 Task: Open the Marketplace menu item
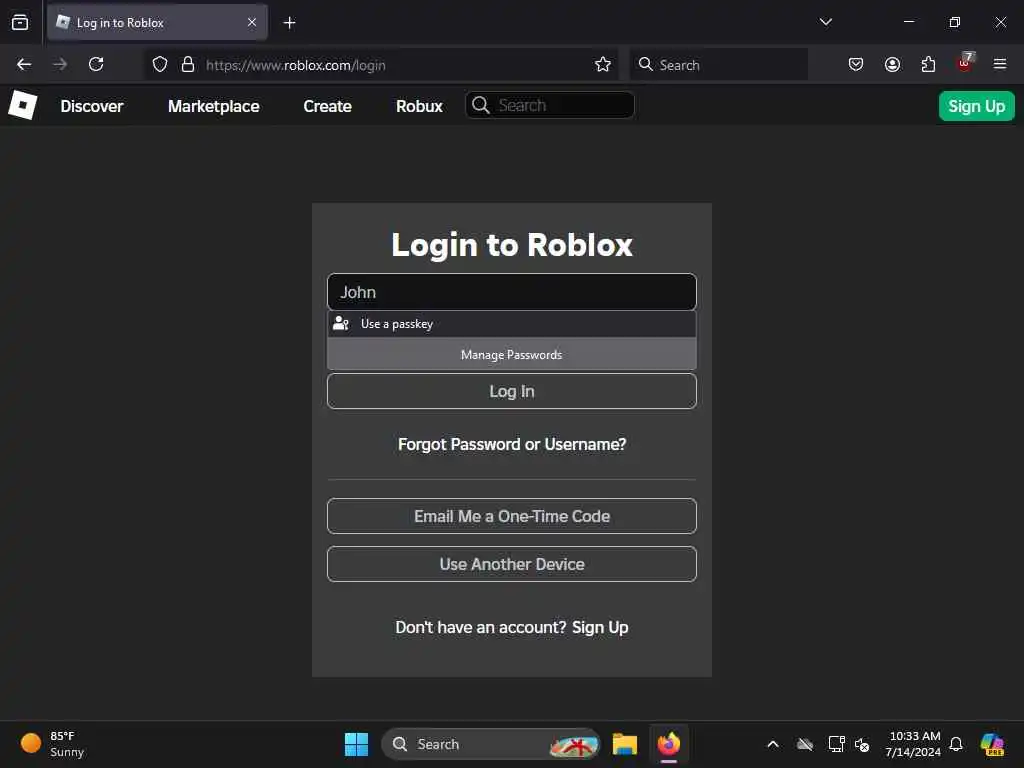tap(214, 106)
